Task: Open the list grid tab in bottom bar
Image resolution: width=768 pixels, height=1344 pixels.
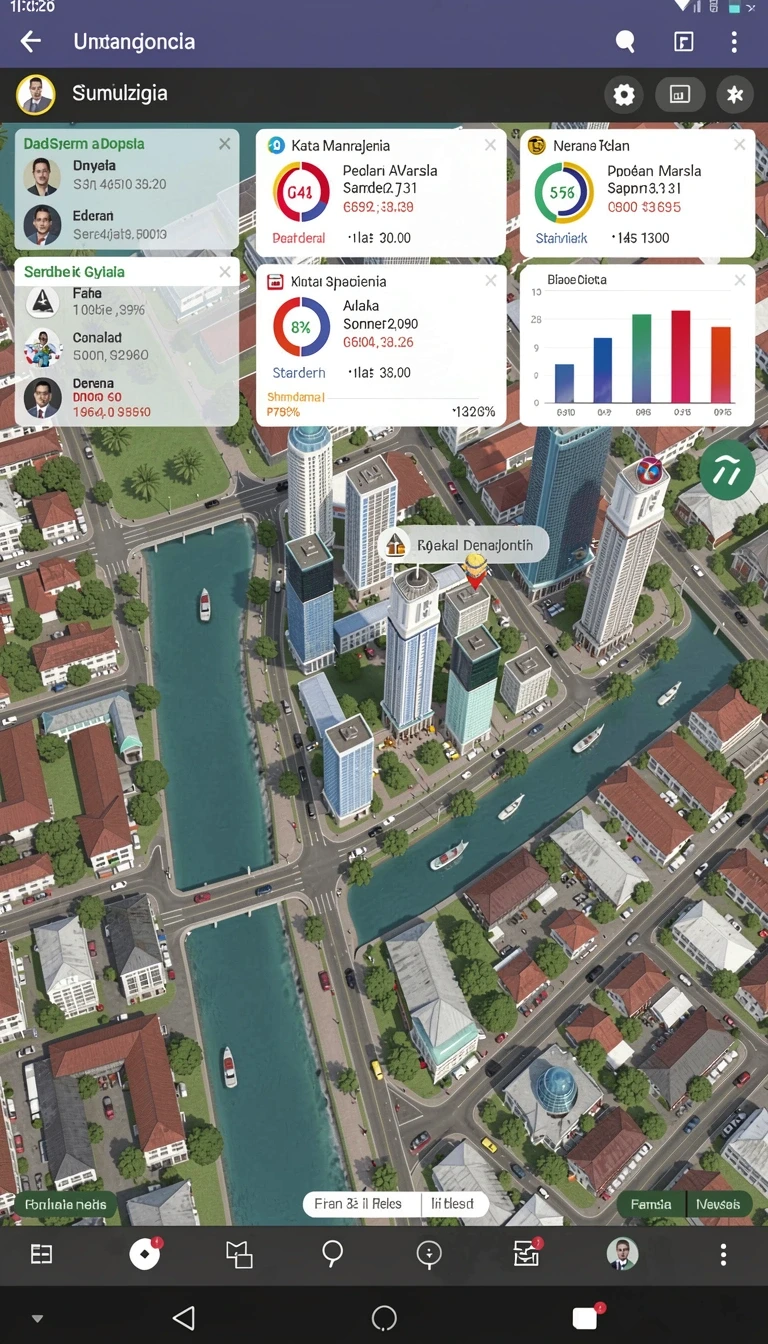Action: pyautogui.click(x=41, y=1255)
